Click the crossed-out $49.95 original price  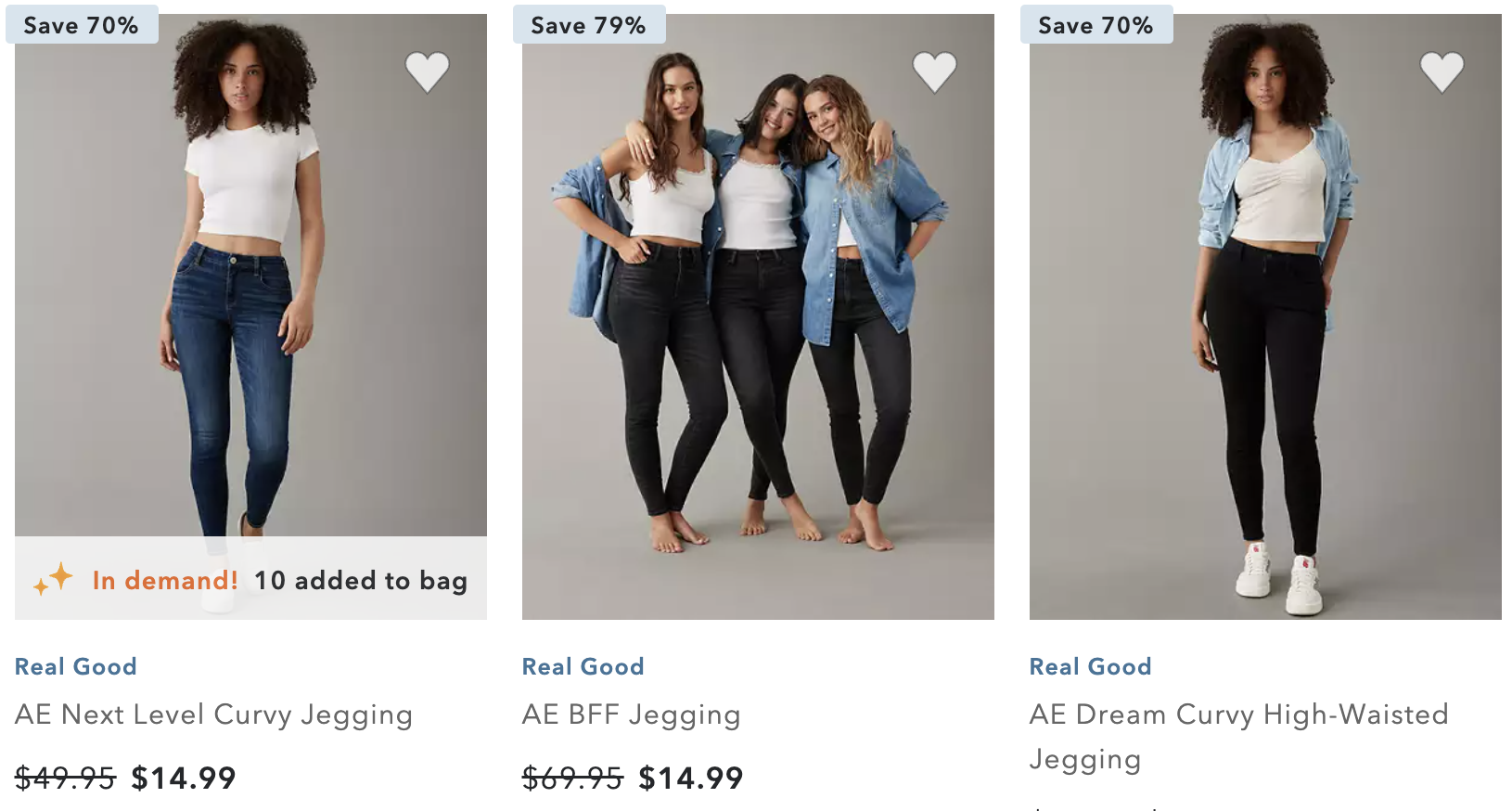click(x=65, y=778)
